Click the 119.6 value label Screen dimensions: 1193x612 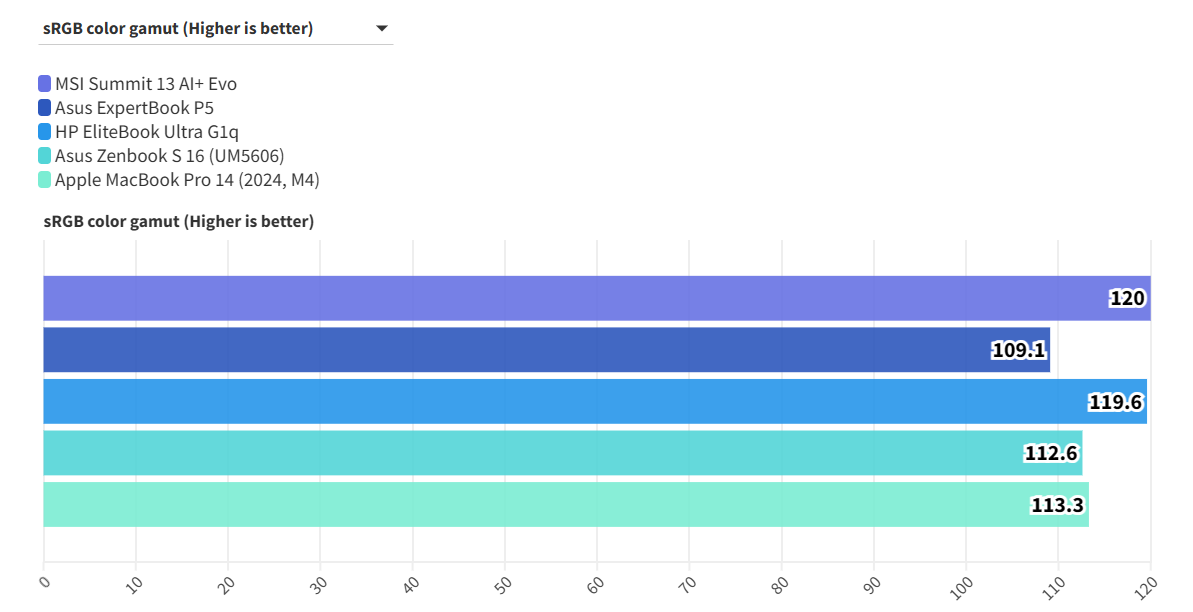1116,402
